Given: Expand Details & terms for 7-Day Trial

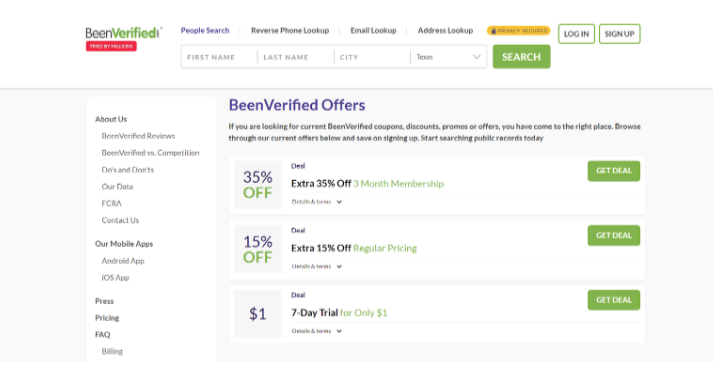Looking at the screenshot, I should (316, 331).
